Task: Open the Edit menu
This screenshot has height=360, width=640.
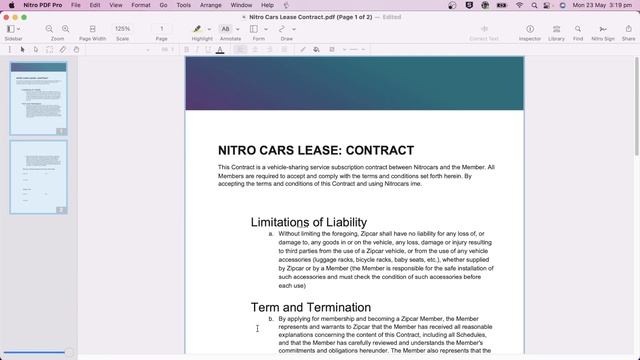Action: [95, 5]
